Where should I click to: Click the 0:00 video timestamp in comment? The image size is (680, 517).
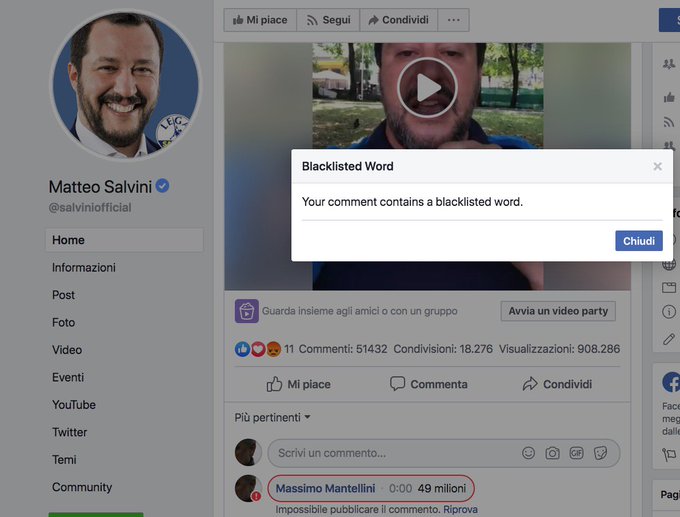(400, 488)
